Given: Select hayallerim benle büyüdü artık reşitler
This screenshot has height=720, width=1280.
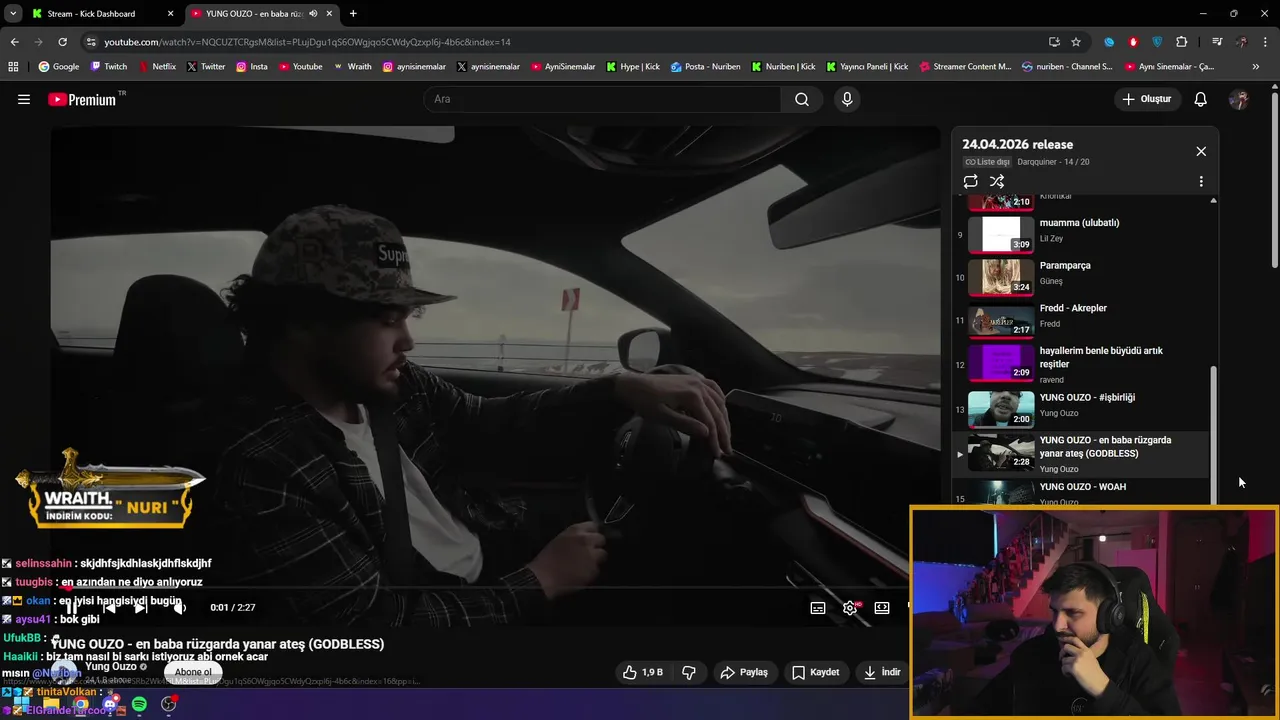Looking at the screenshot, I should (1080, 364).
